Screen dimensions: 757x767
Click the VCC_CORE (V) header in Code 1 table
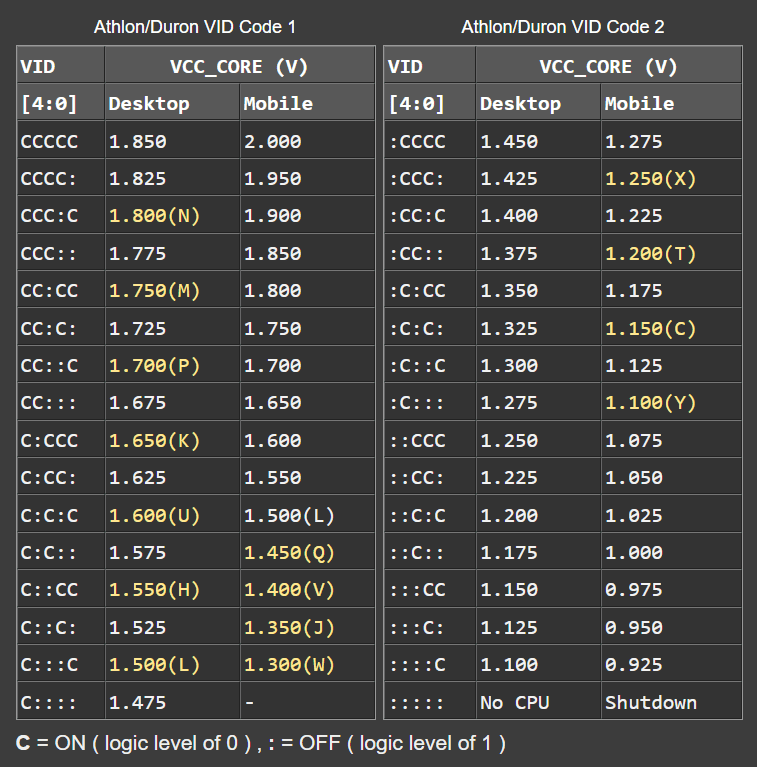click(x=240, y=67)
